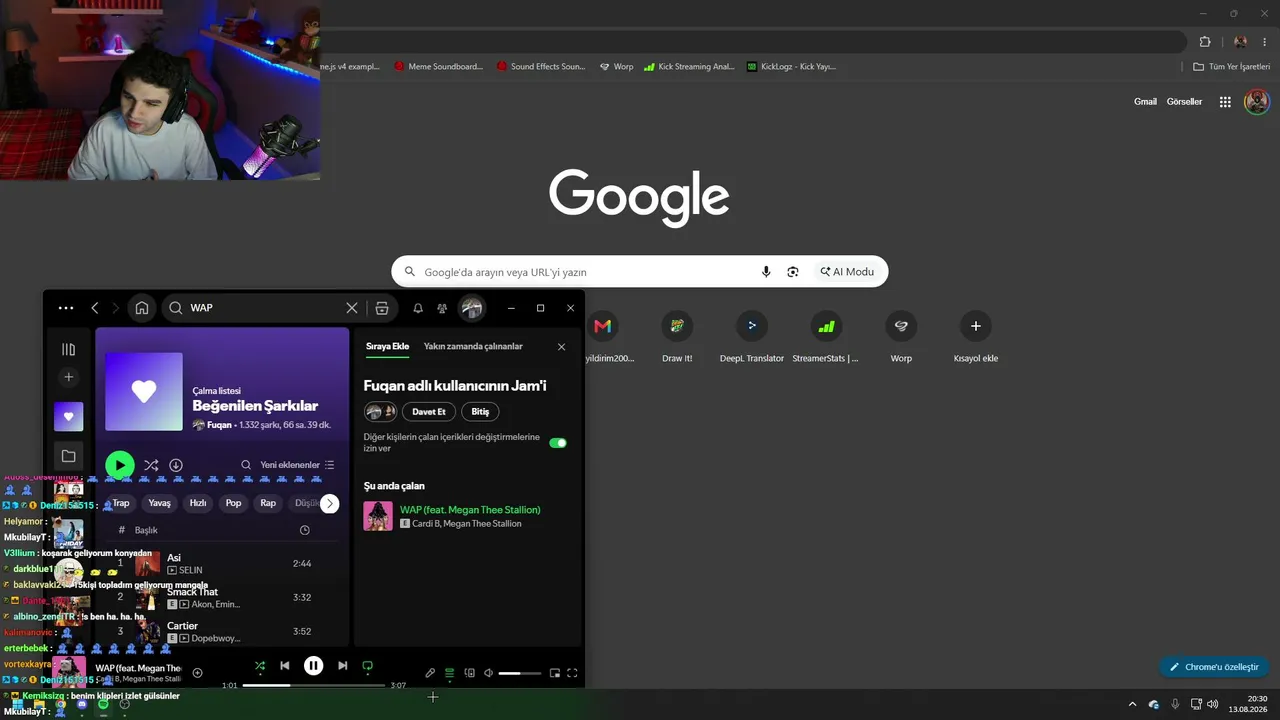Open the Yeni eklenenler sort dropdown
1280x720 pixels.
coord(297,465)
